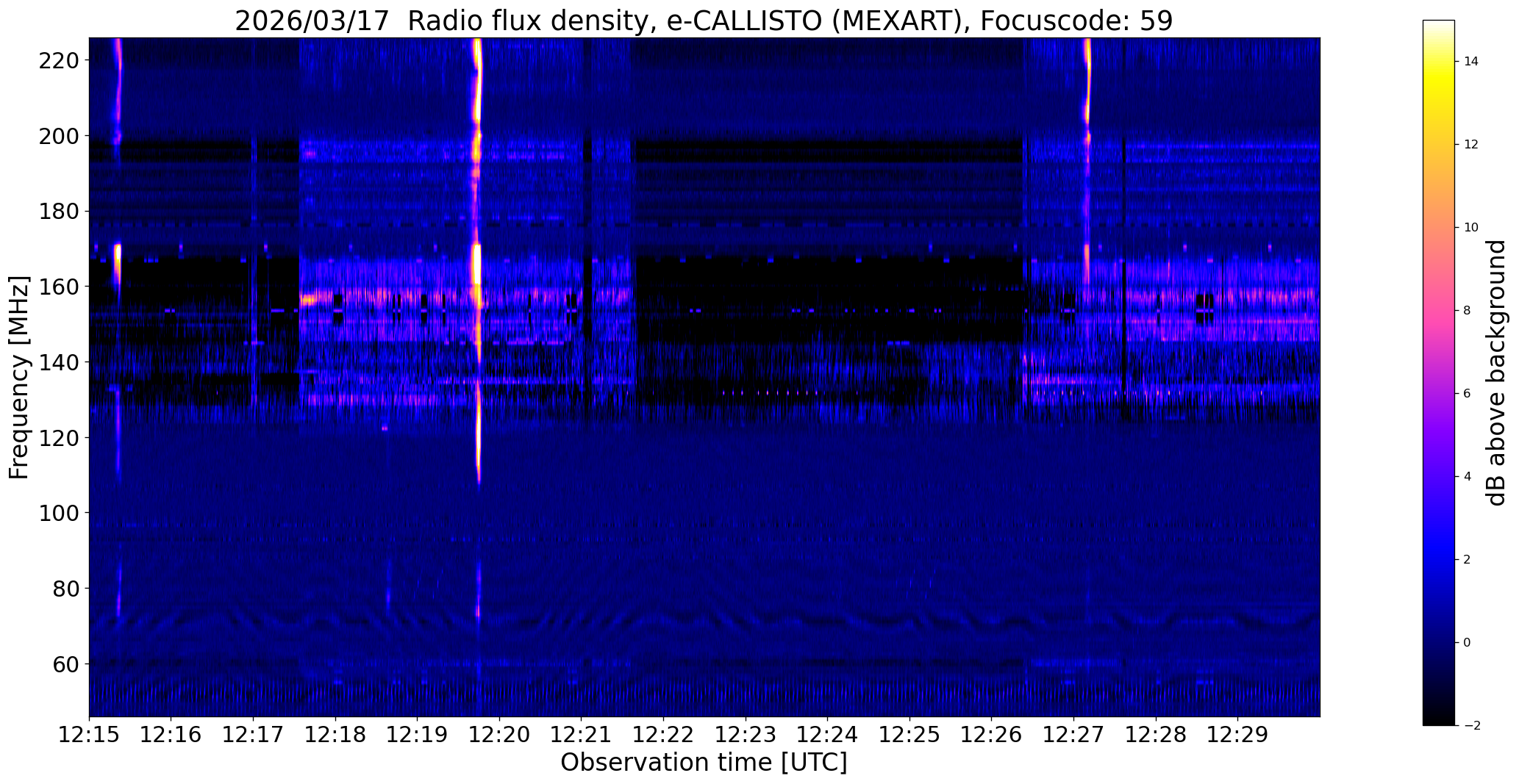Click the 'dB above background' colorbar label
Viewport: 1519px width, 784px height.
pyautogui.click(x=1497, y=373)
